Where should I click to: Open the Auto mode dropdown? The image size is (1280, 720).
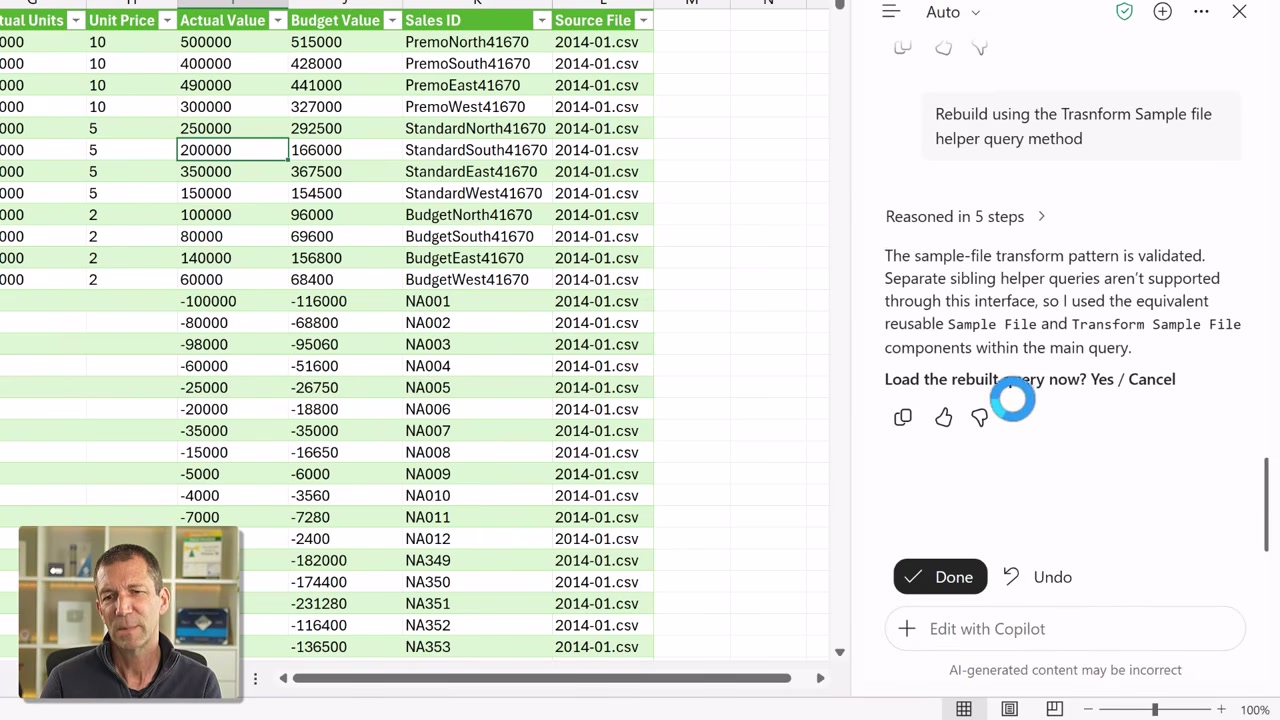953,12
